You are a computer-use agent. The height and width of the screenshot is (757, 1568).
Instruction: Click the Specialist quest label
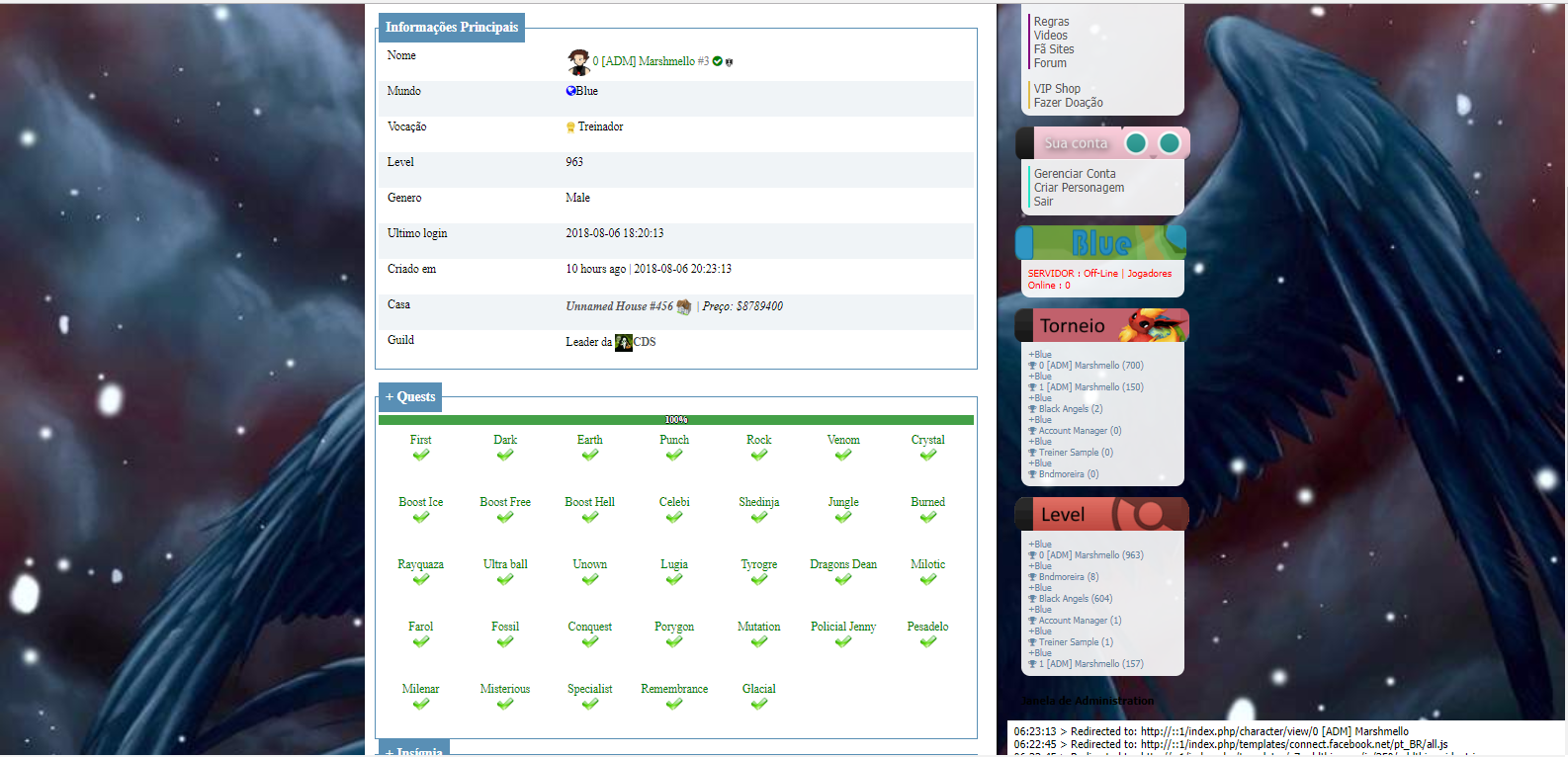point(590,689)
